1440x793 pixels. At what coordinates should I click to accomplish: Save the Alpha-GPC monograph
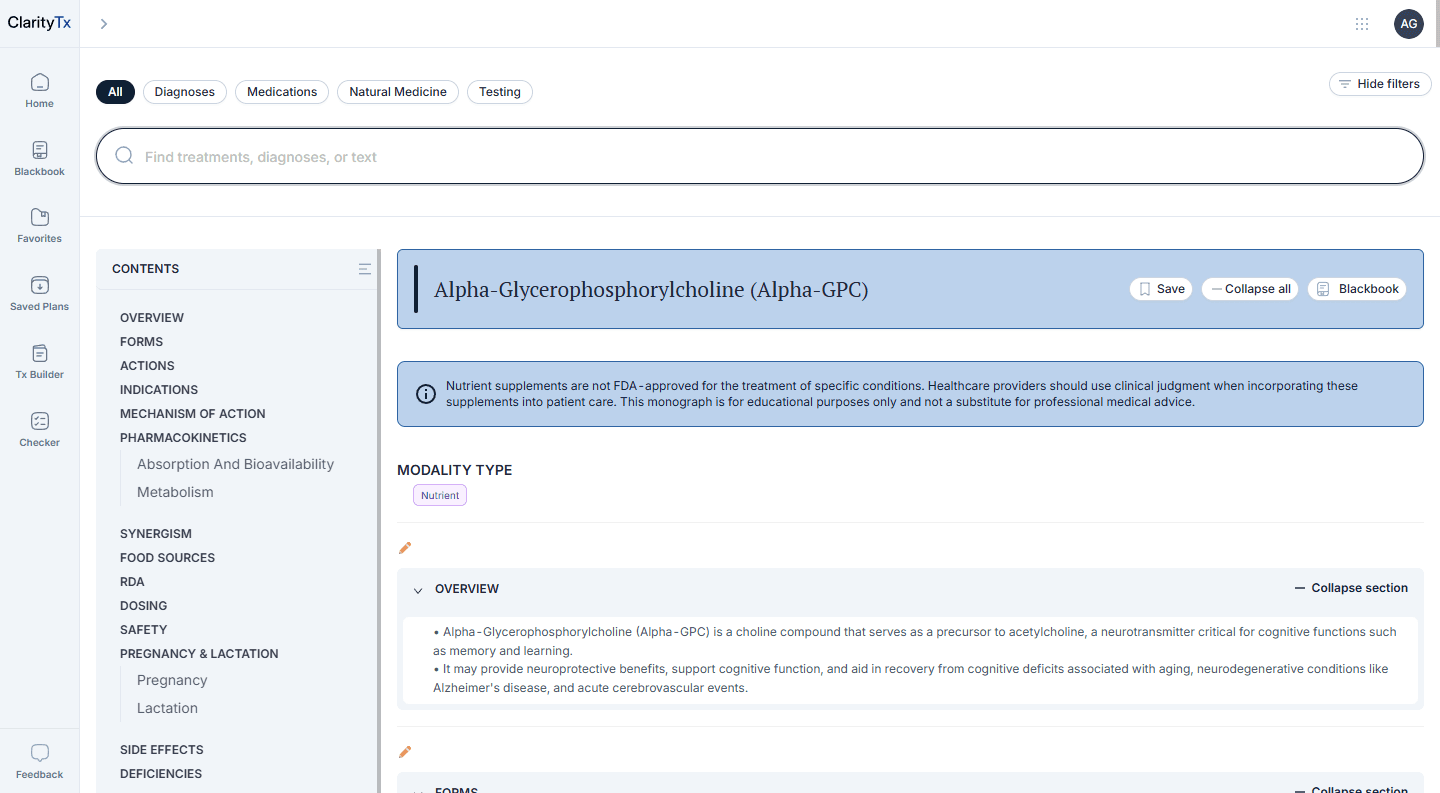tap(1161, 289)
